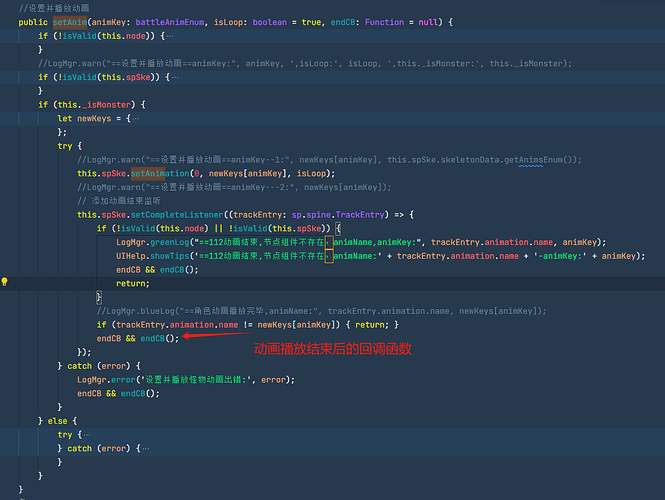665x500 pixels.
Task: Click the greenLog method on LogMgr
Action: [x=170, y=242]
